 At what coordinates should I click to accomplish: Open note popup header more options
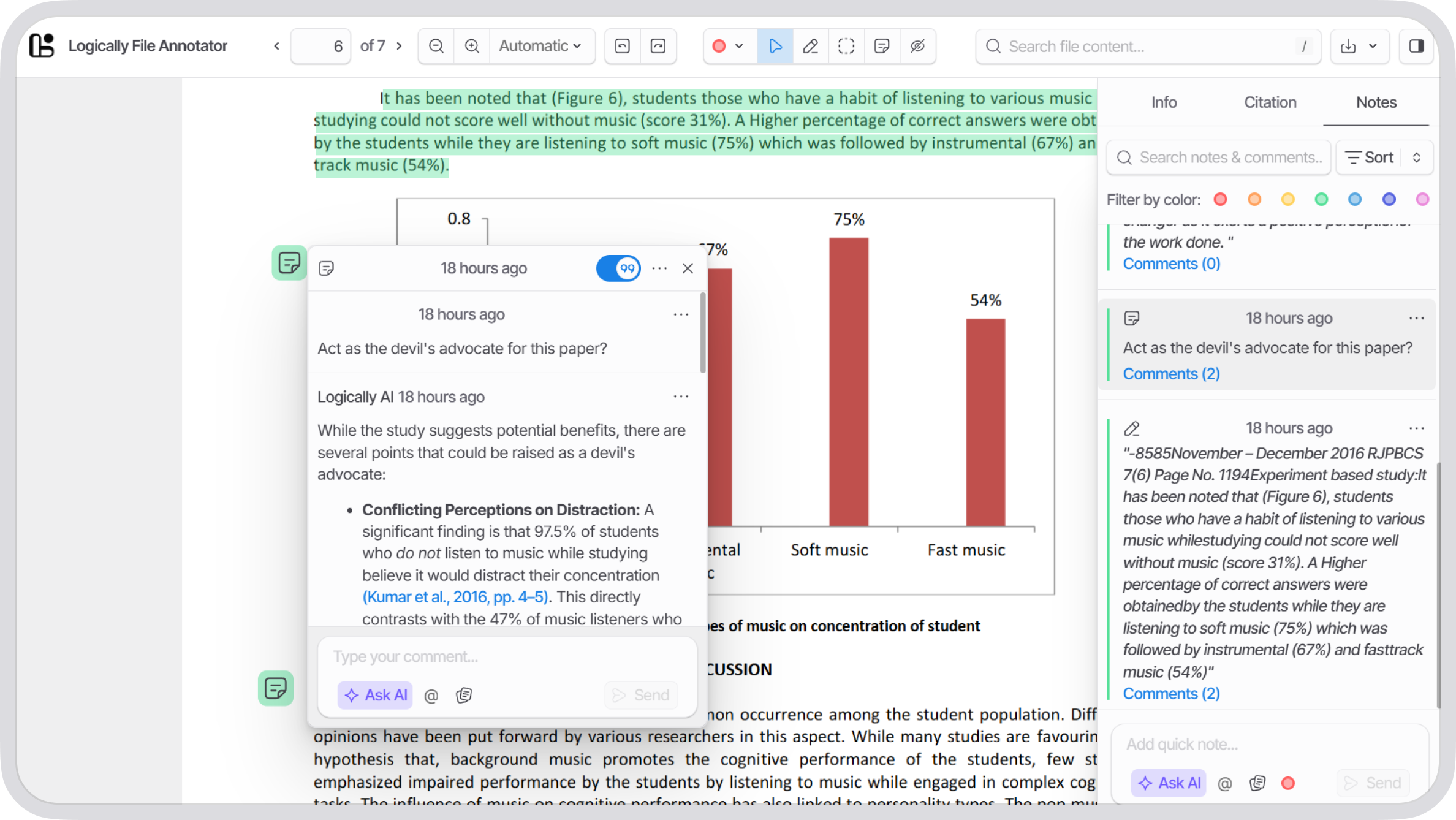(659, 268)
